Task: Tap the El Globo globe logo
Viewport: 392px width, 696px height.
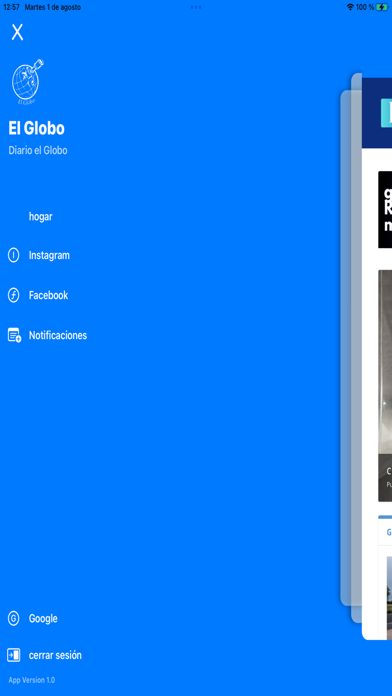Action: [x=28, y=82]
